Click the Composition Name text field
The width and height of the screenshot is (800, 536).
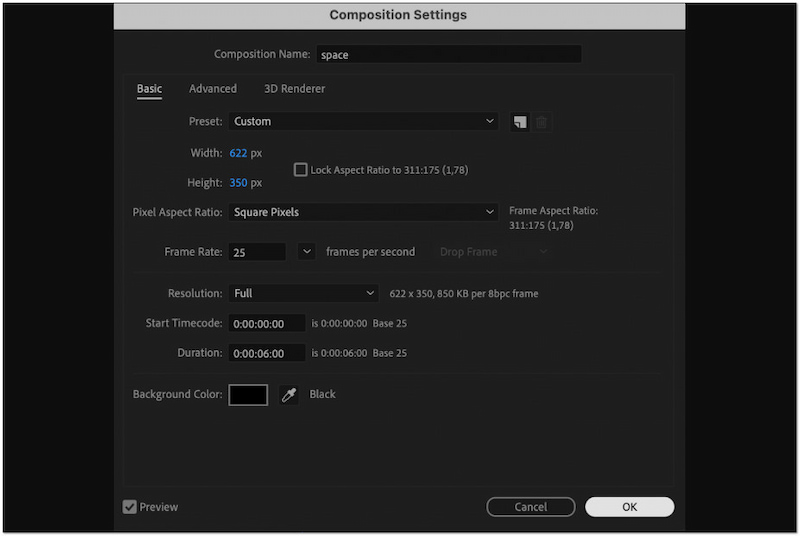(x=449, y=55)
